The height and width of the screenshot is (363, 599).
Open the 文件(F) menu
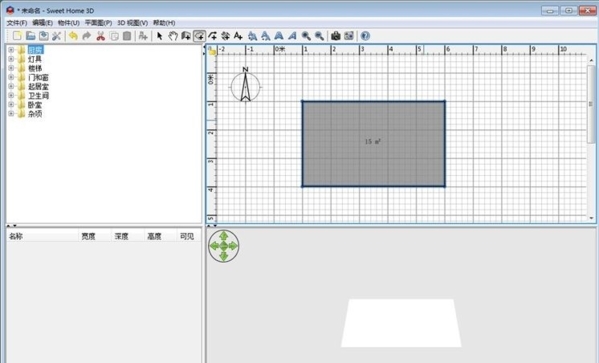coord(17,23)
